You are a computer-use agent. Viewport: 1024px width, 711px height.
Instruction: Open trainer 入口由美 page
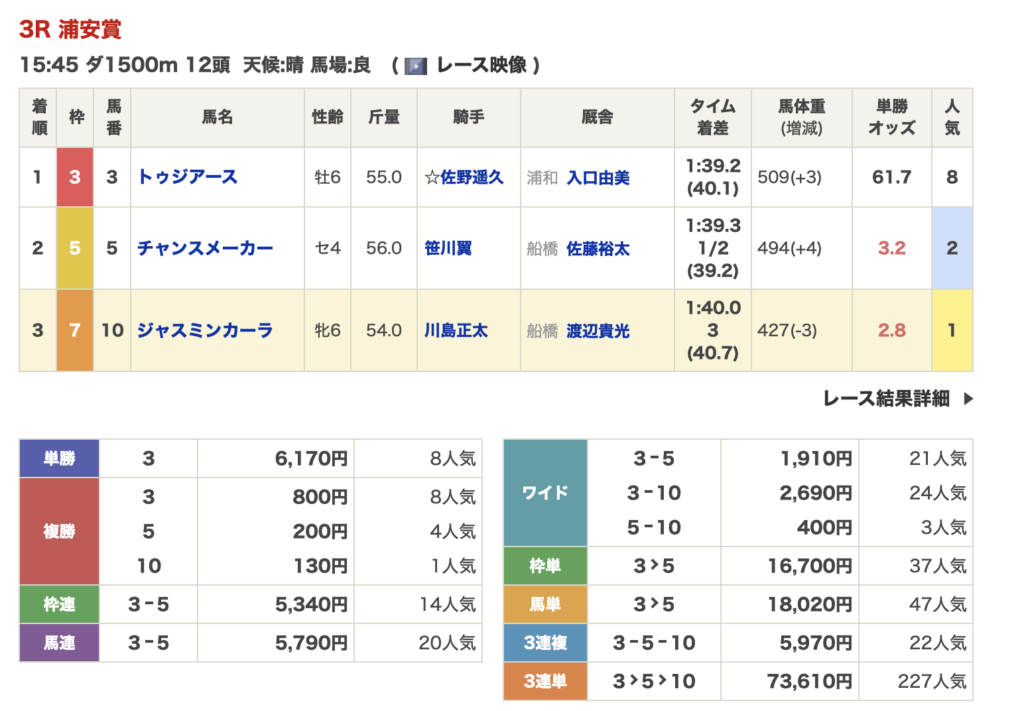pos(598,177)
